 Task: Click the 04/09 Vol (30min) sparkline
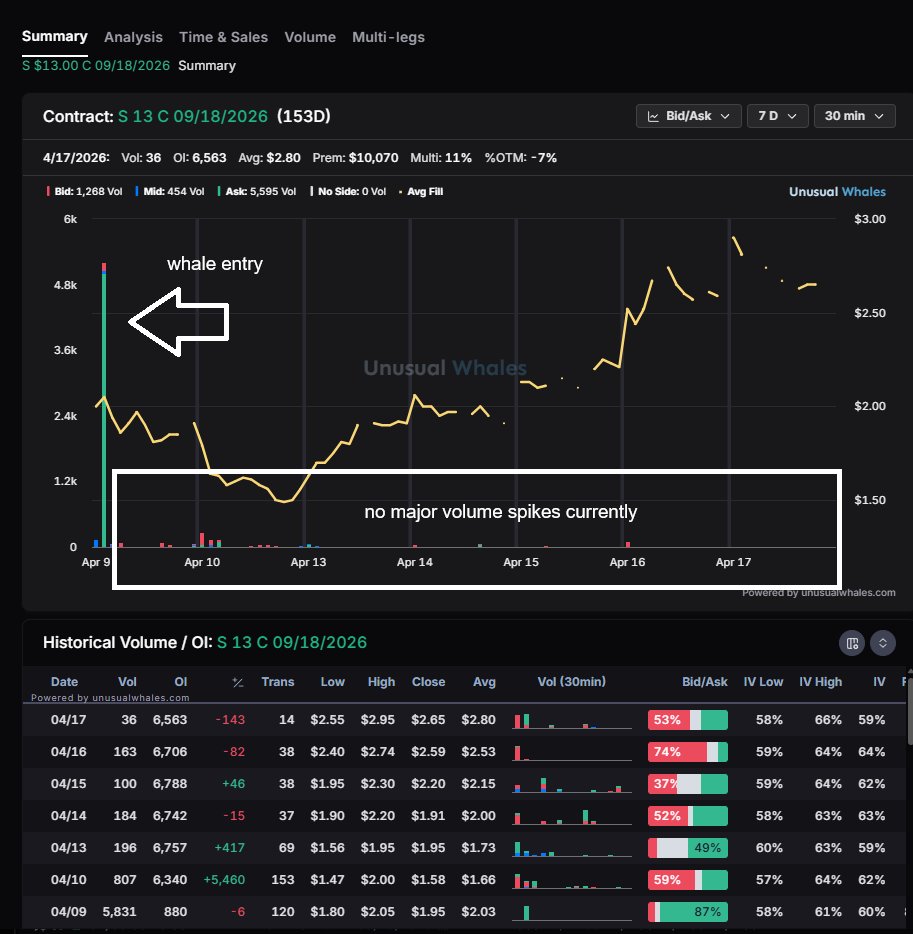[571, 912]
